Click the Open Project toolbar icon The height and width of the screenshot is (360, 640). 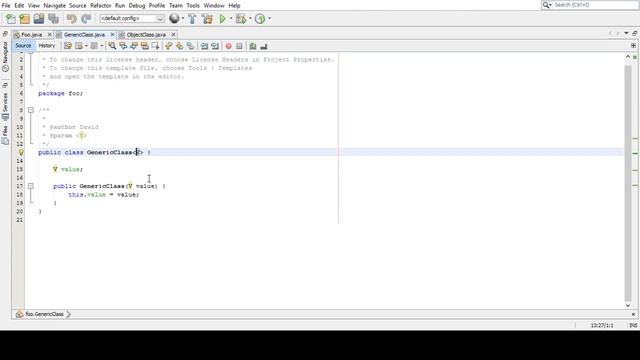[x=39, y=19]
